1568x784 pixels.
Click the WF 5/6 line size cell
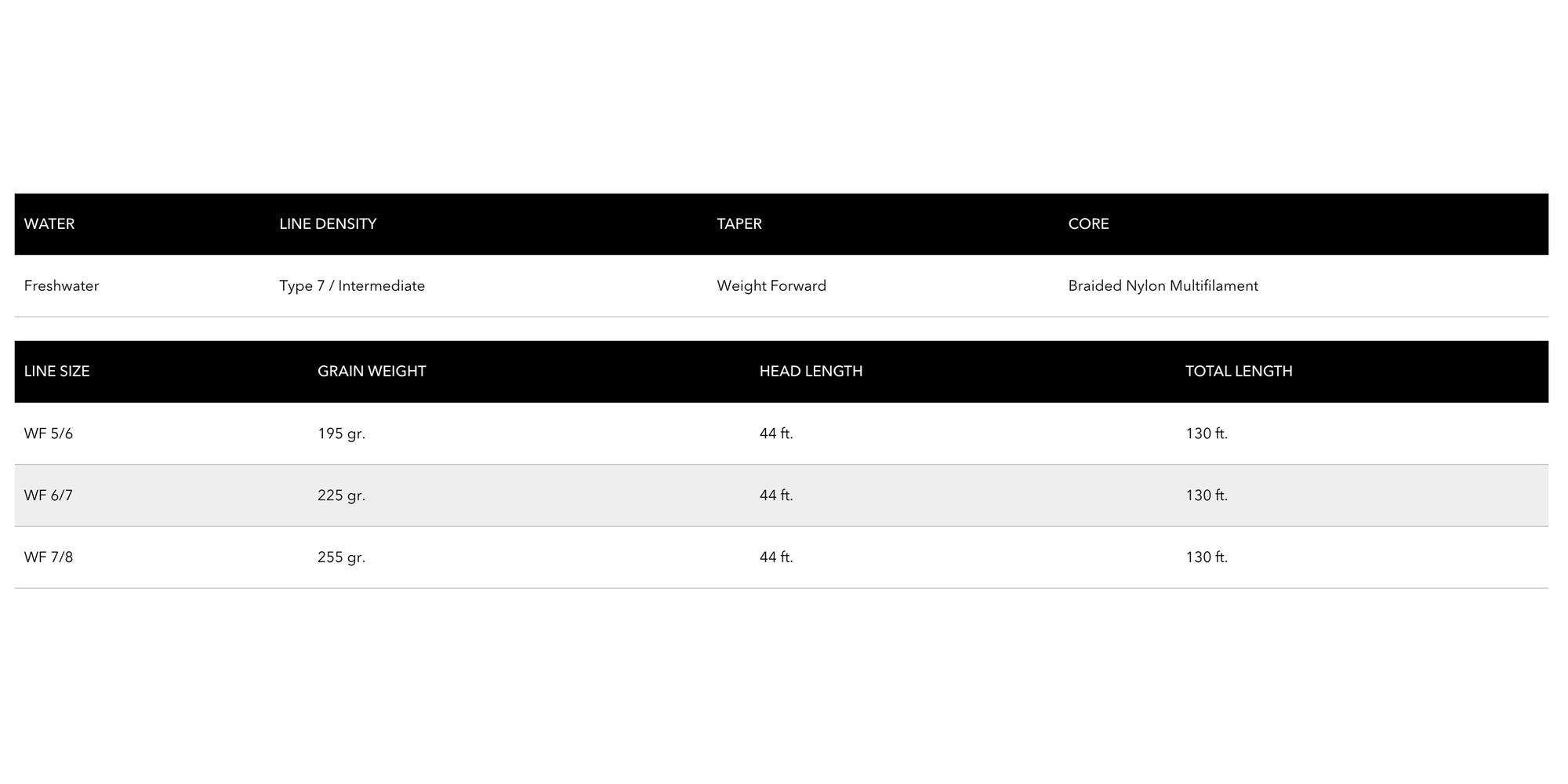tap(49, 434)
